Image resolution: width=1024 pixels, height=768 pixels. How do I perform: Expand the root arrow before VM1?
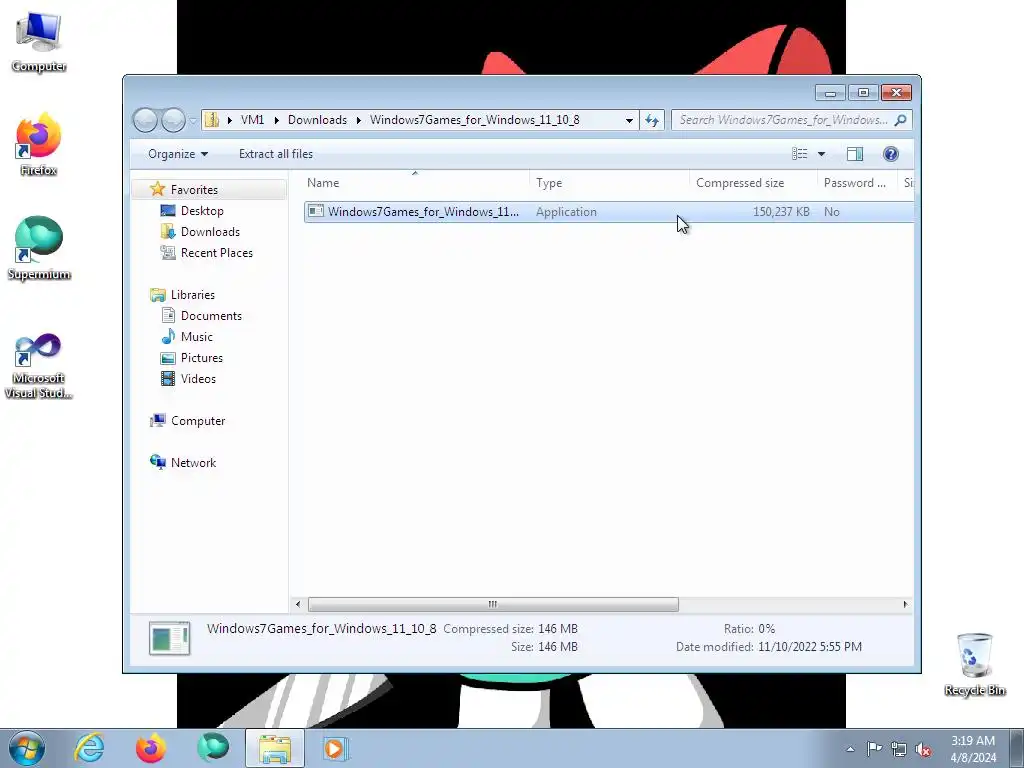(x=229, y=120)
